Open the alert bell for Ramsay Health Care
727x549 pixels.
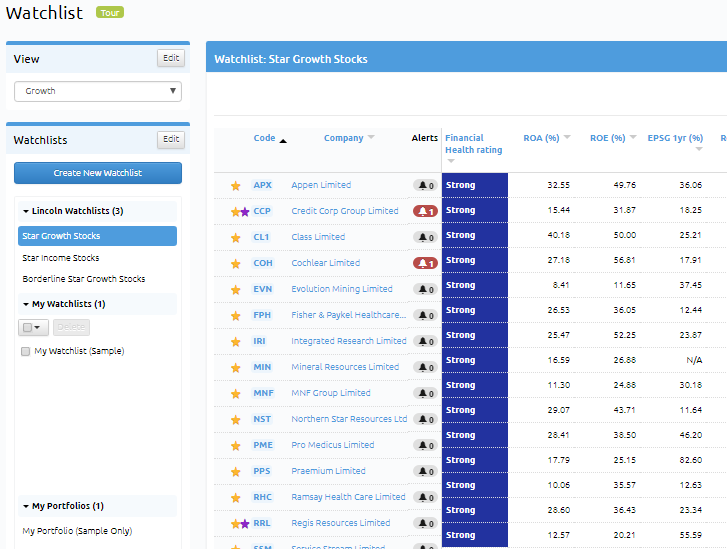click(x=425, y=497)
